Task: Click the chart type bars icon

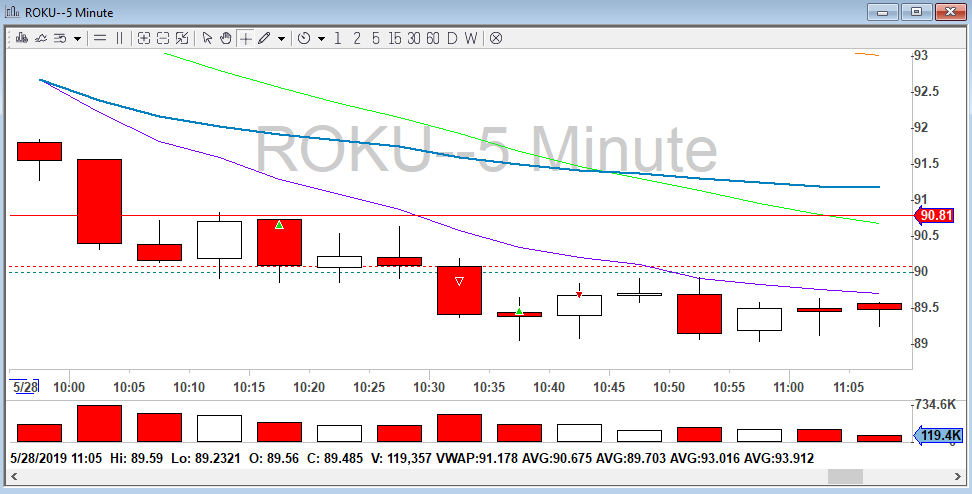Action: pos(22,38)
